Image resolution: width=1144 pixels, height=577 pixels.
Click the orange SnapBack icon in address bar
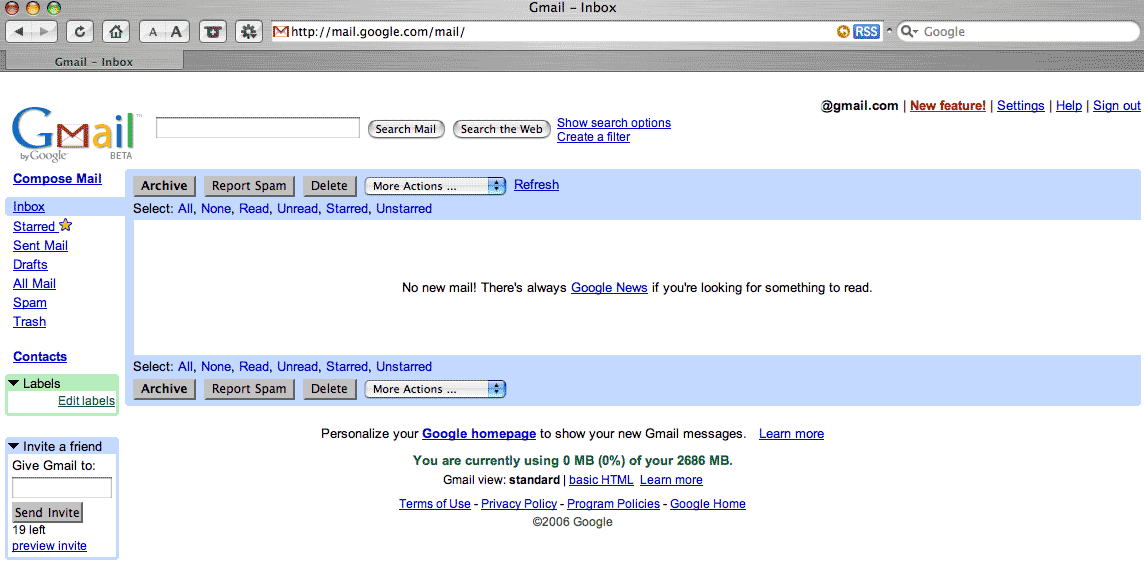click(843, 31)
